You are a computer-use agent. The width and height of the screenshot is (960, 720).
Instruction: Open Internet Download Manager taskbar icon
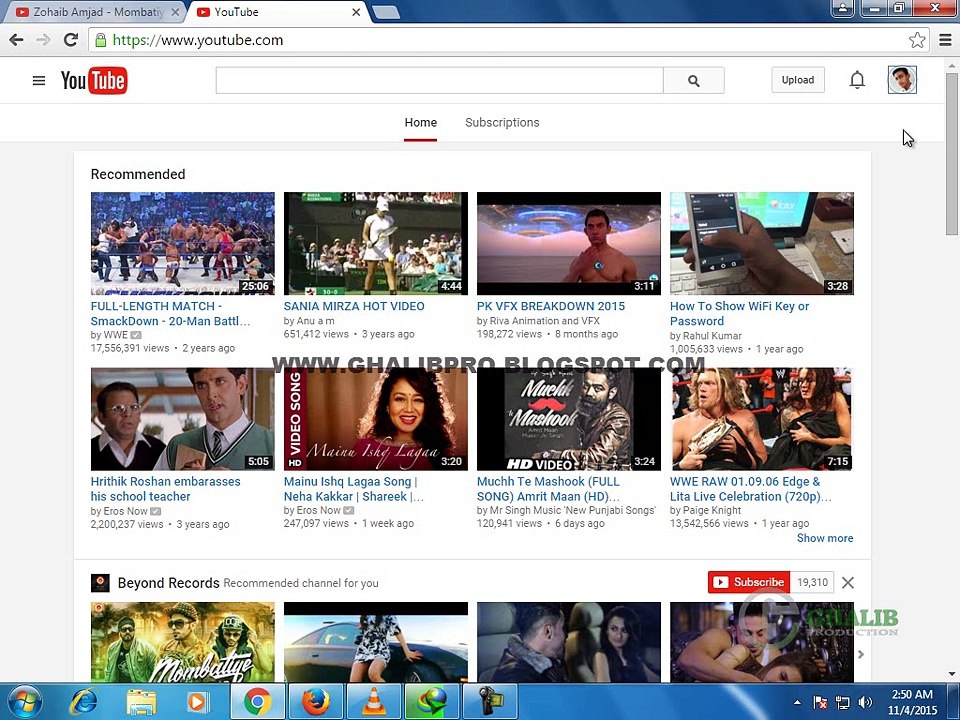[431, 702]
